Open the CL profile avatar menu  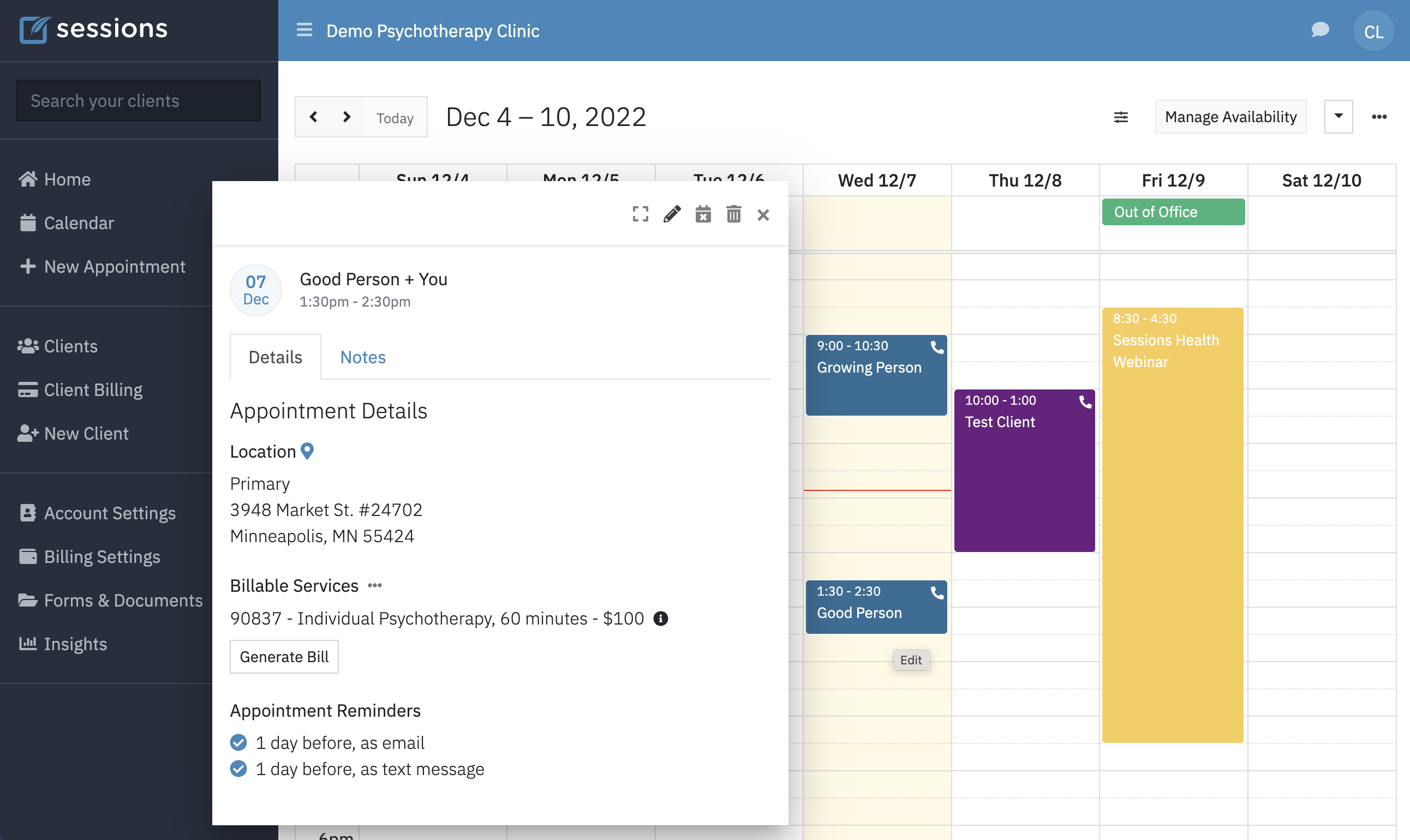(x=1374, y=31)
